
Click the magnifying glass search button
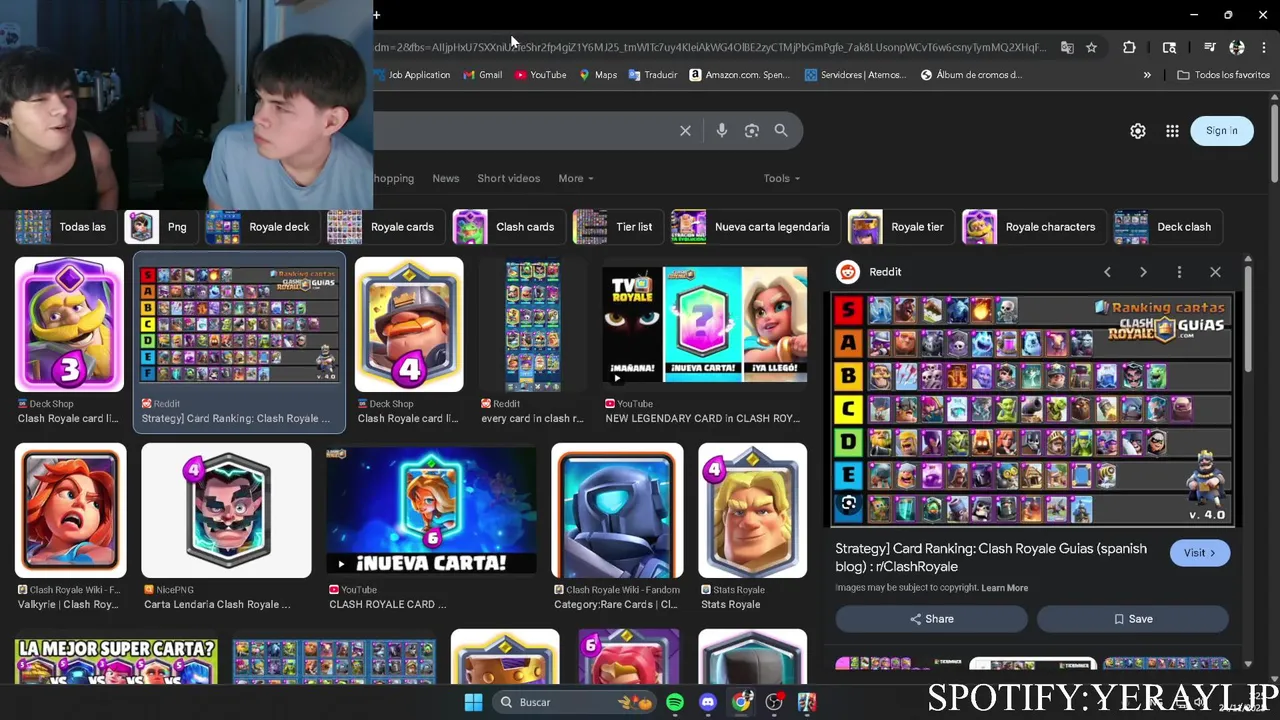click(x=781, y=131)
